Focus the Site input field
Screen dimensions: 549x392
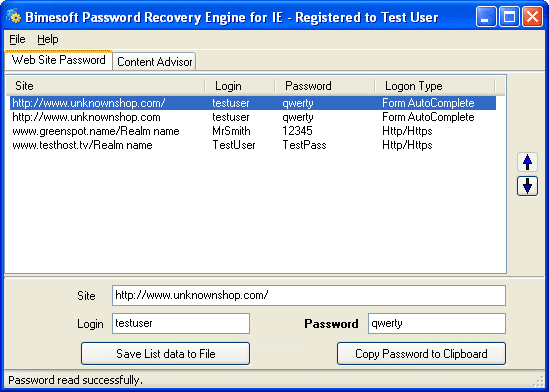tap(309, 295)
